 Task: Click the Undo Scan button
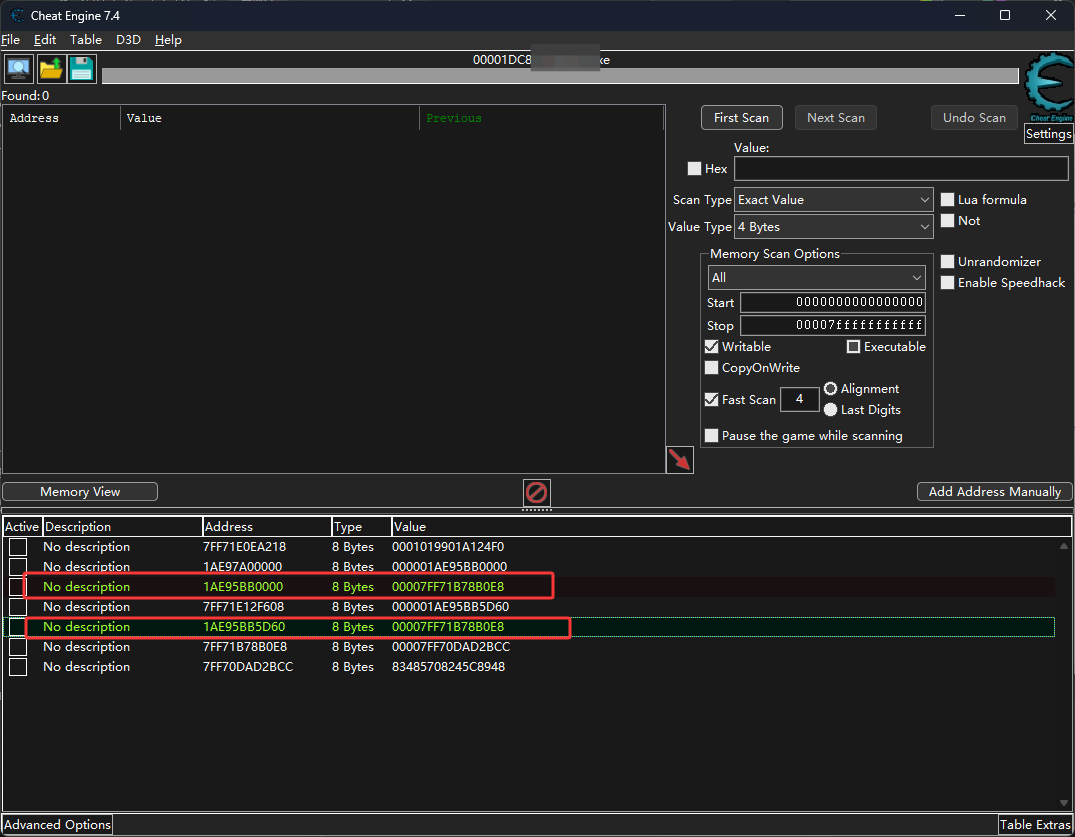(974, 118)
